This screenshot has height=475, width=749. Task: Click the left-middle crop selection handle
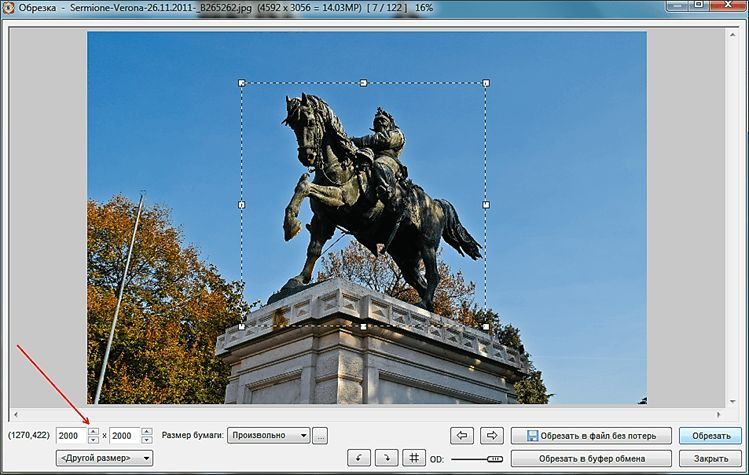[x=242, y=205]
